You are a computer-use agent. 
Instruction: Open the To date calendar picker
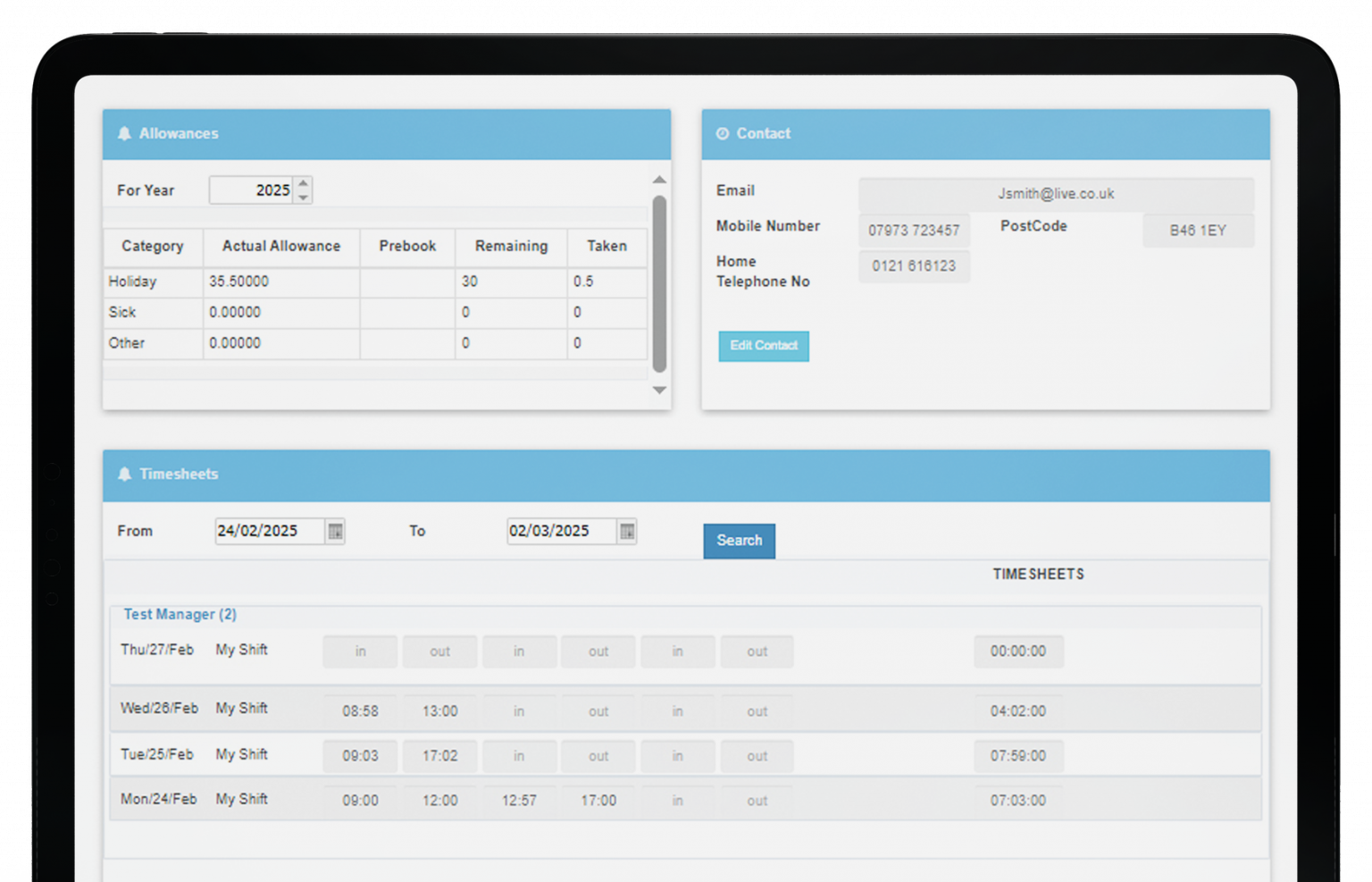[x=627, y=532]
